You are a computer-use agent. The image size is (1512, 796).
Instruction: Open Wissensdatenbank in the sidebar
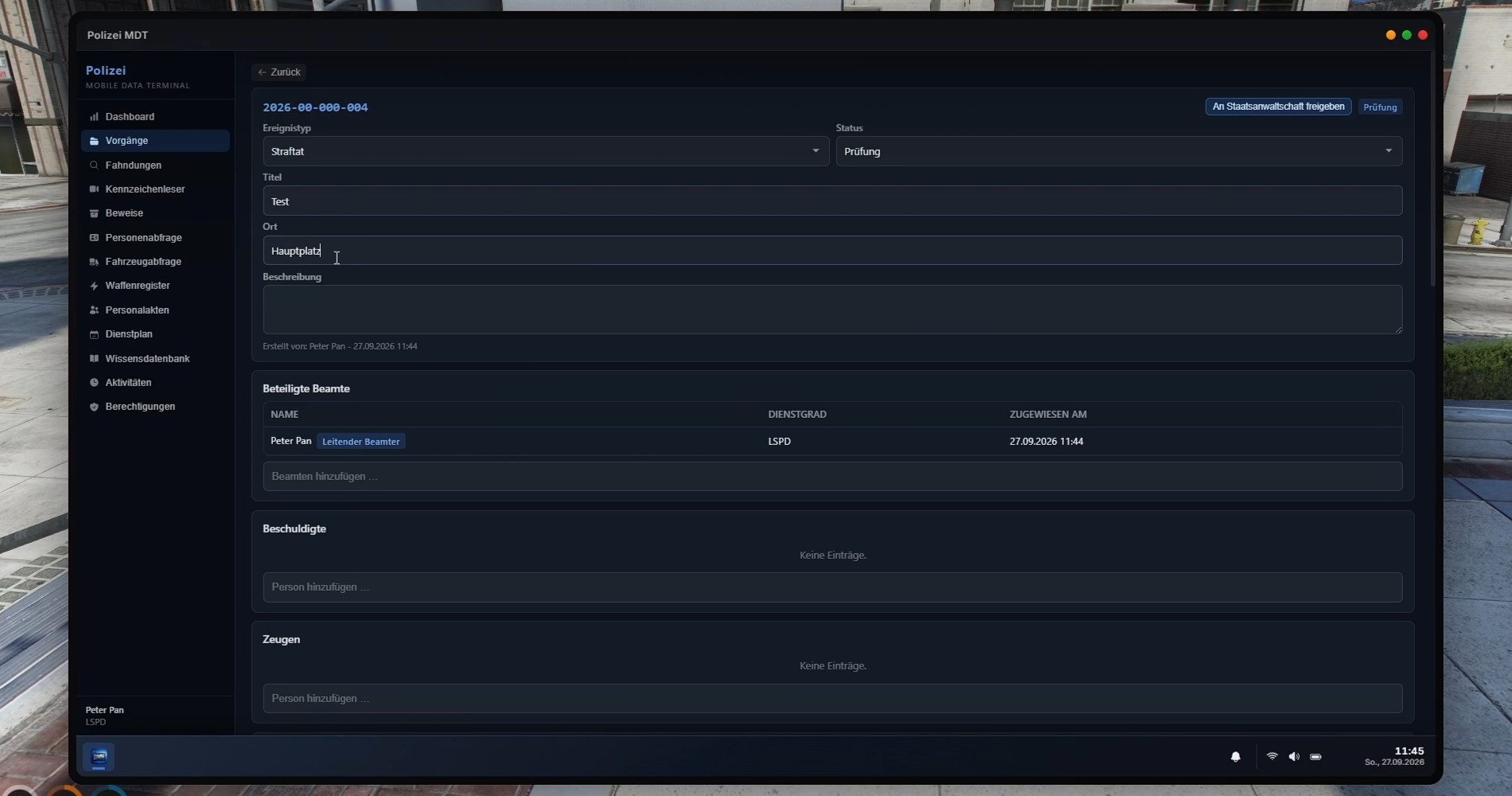click(155, 358)
